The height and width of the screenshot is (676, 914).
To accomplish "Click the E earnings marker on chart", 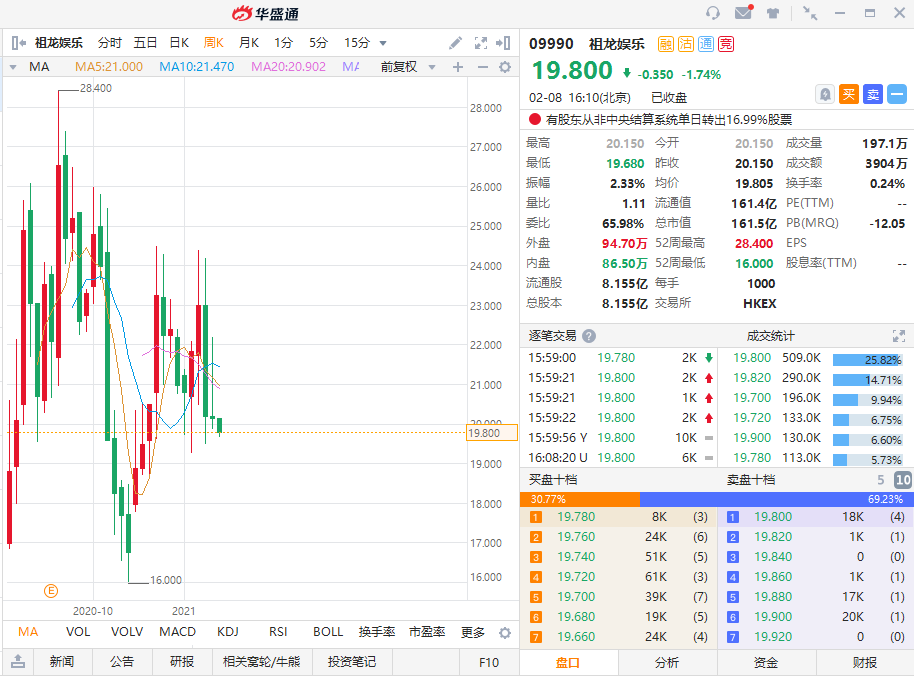I will [51, 592].
